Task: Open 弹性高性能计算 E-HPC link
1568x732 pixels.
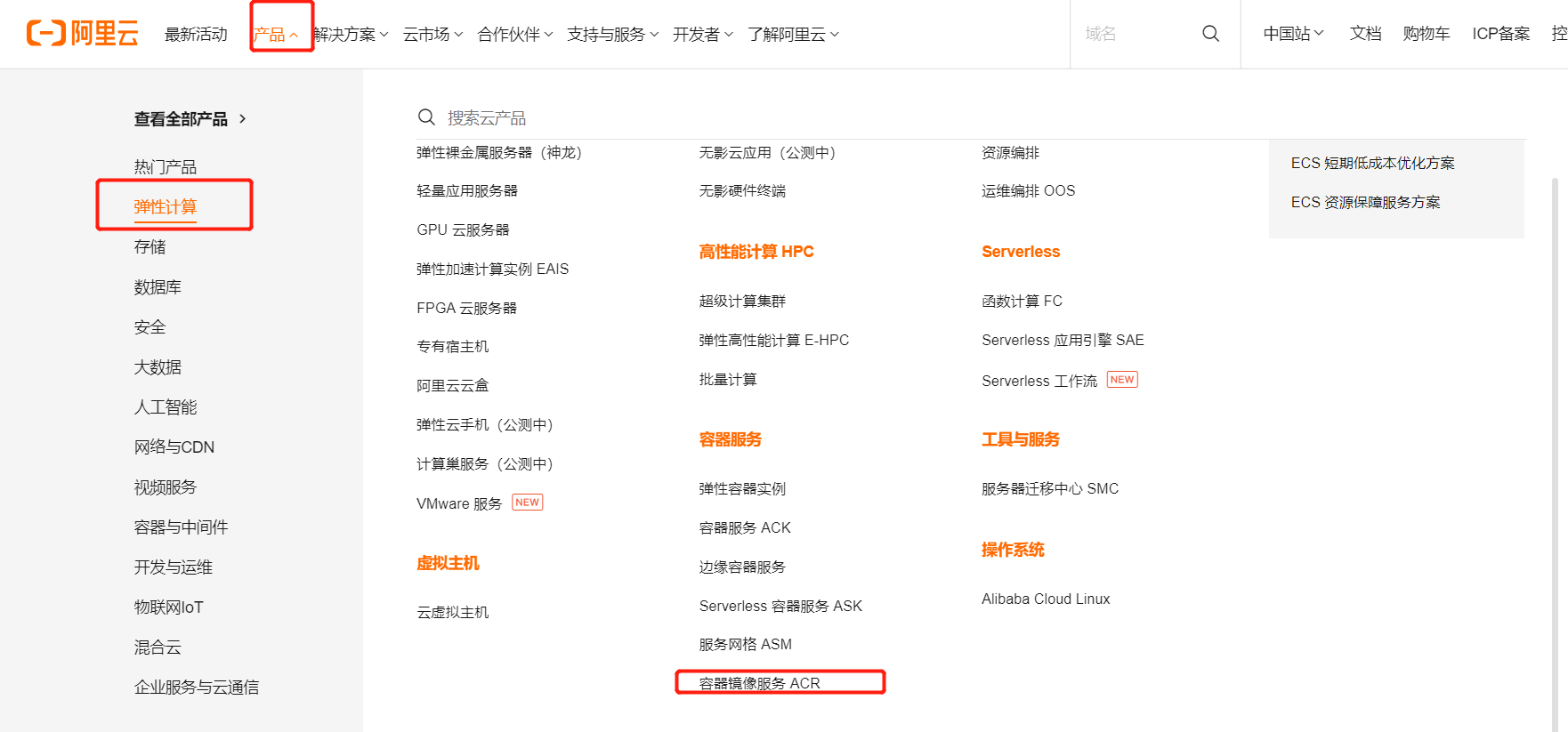Action: (774, 340)
